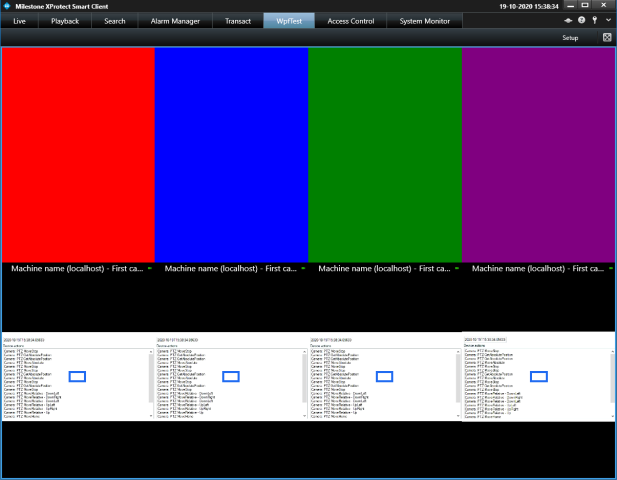
Task: Open the System Monitor tab
Action: point(425,21)
